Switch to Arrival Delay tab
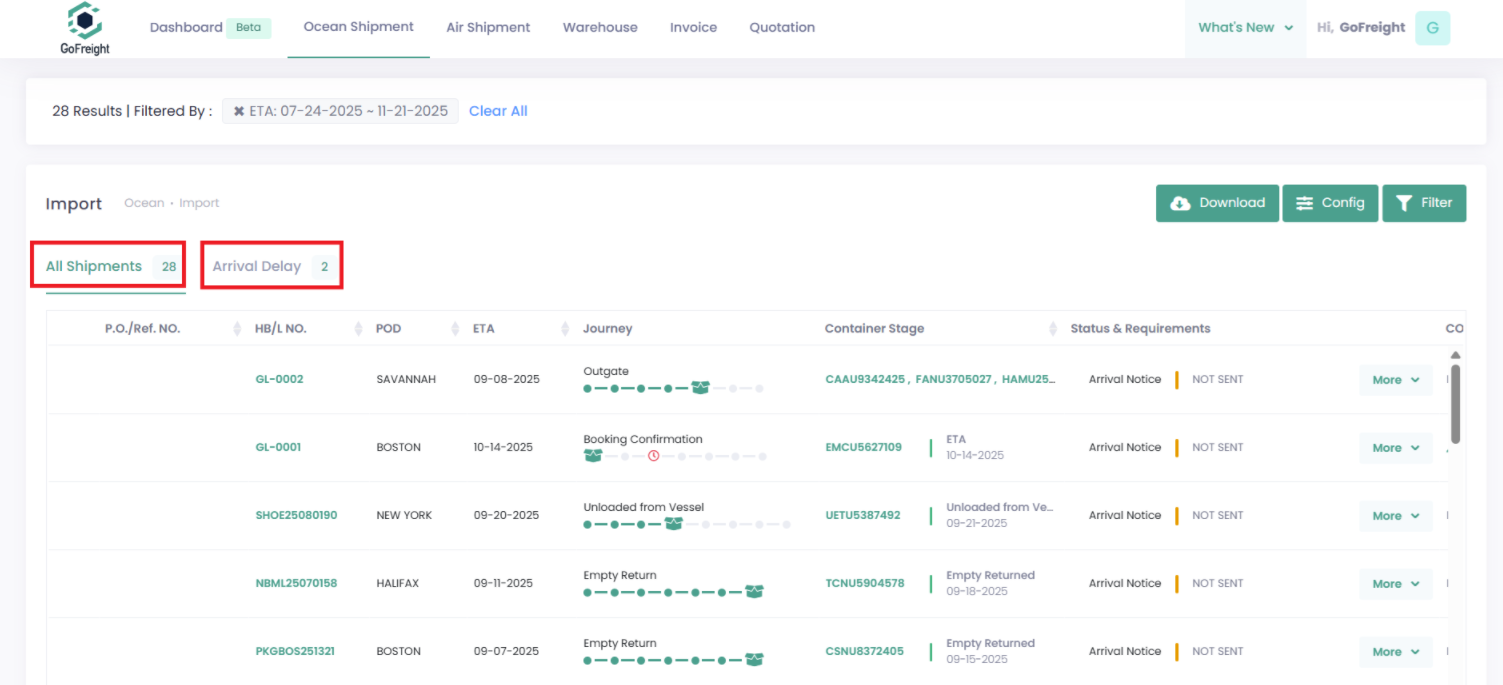Screen dimensions: 1503x685 tap(271, 266)
